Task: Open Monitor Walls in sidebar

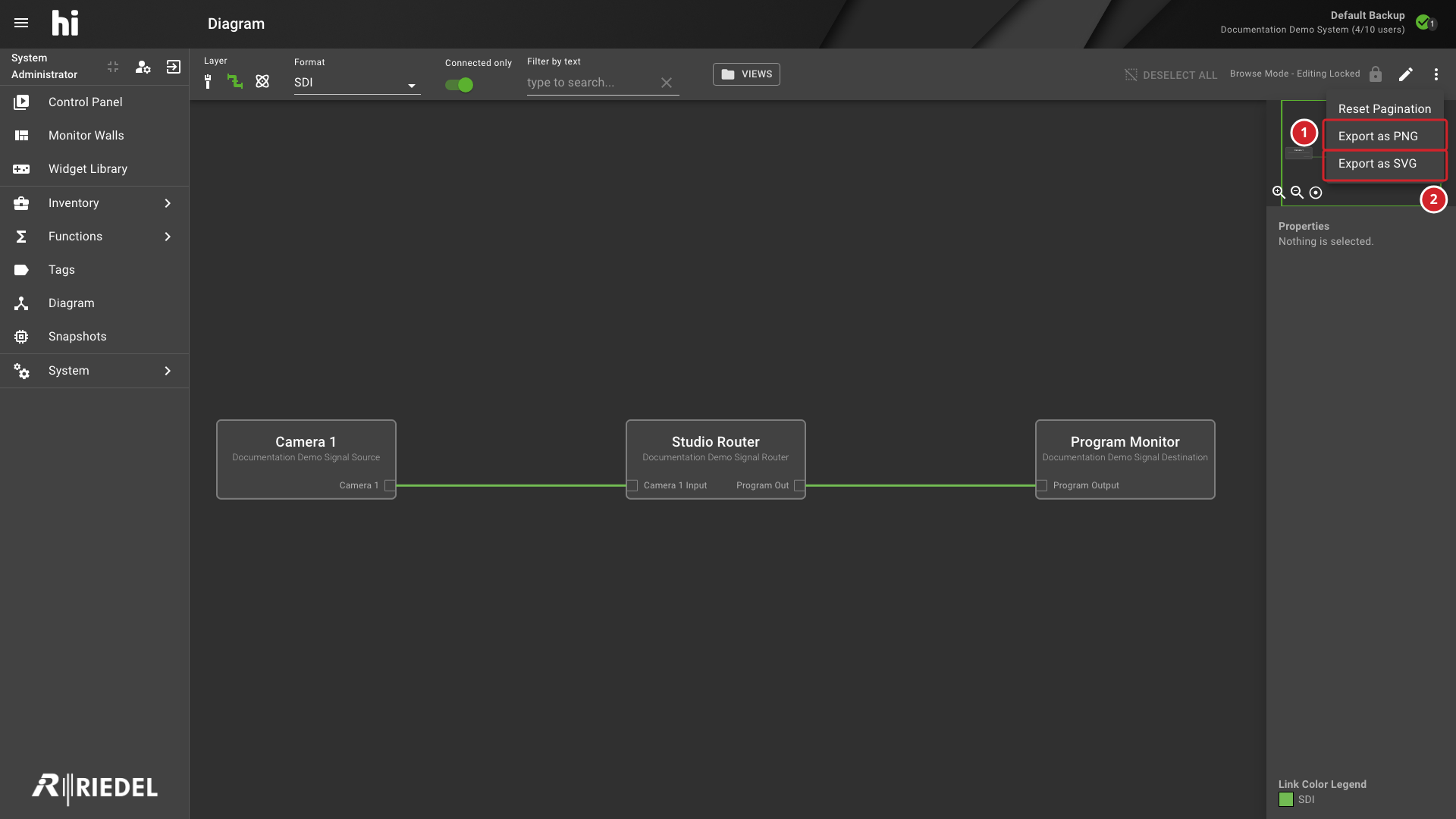Action: 95,136
